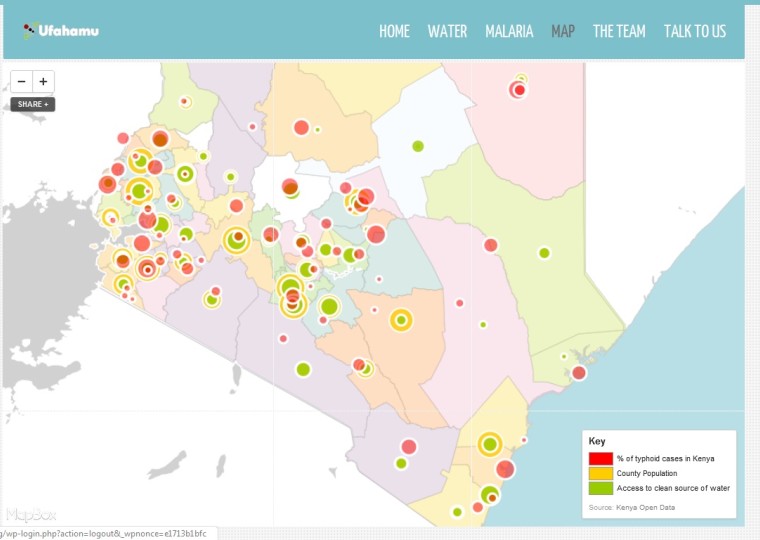760x540 pixels.
Task: Click lone green marker in large eastern green county
Action: tap(544, 253)
